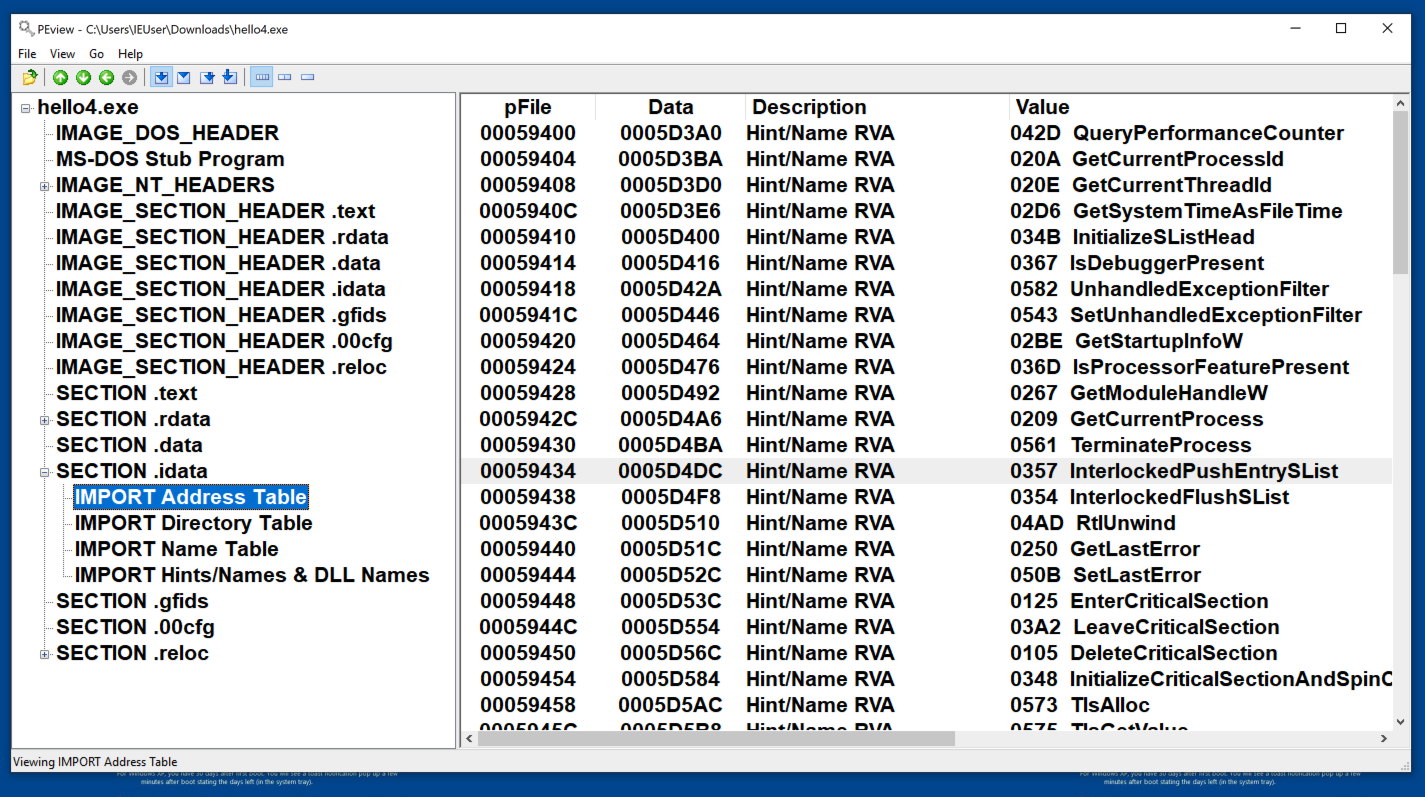Image resolution: width=1425 pixels, height=797 pixels.
Task: Click the status bar text Viewing IMPORT Address Table
Action: 95,762
